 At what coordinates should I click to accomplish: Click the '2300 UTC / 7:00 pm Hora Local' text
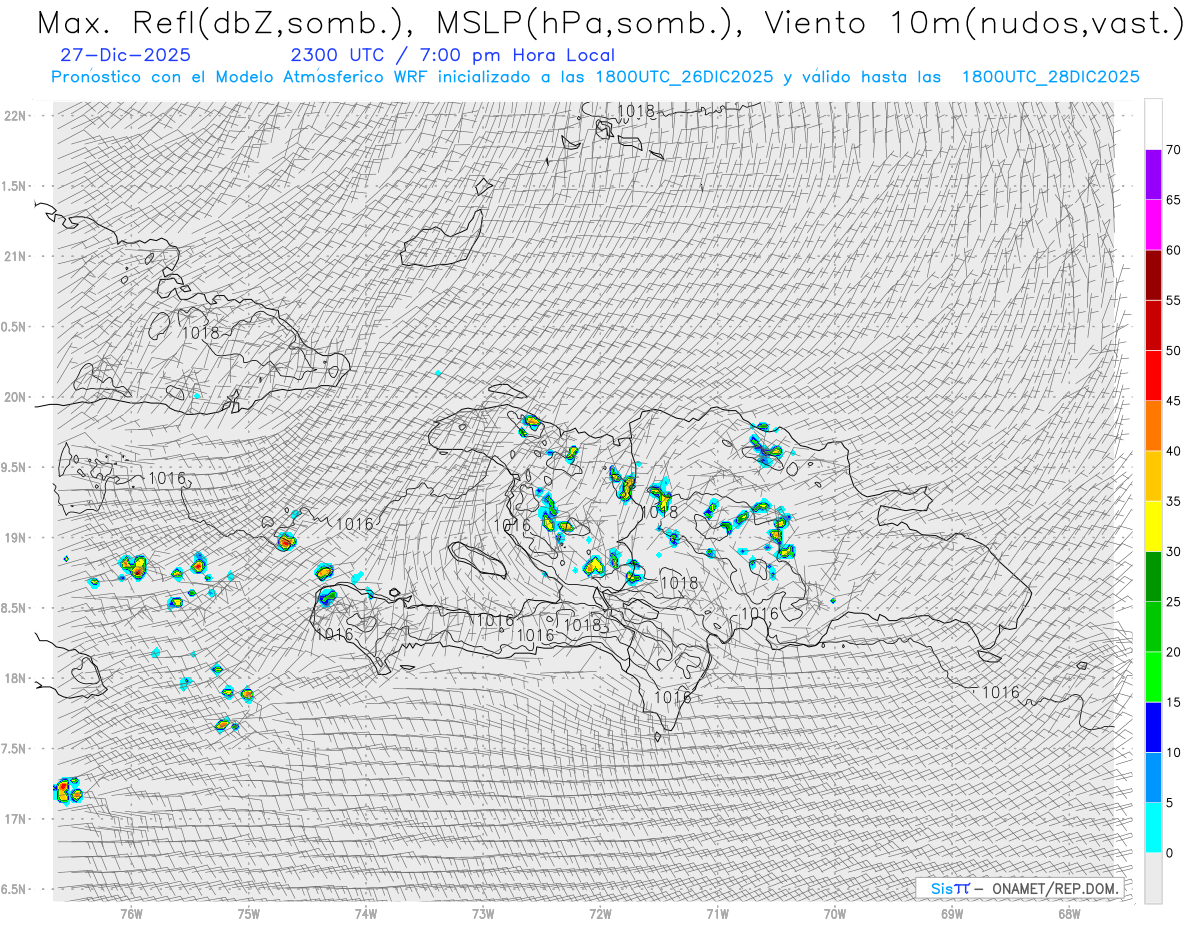[452, 55]
